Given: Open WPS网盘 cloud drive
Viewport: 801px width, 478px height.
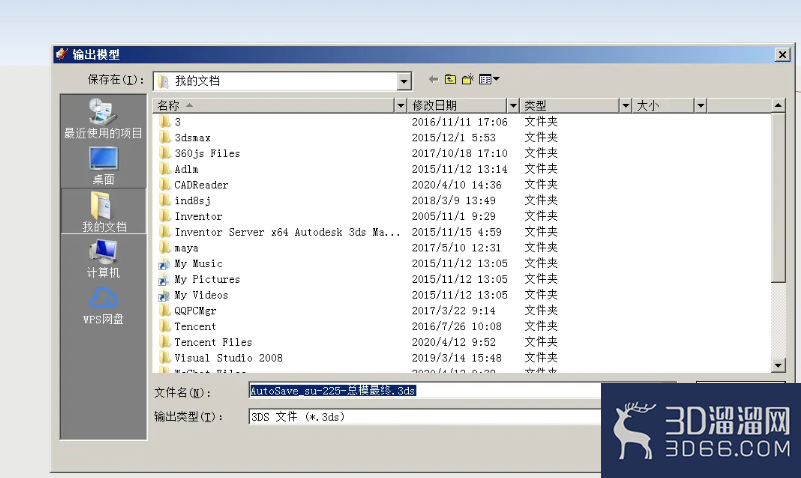Looking at the screenshot, I should tap(103, 305).
